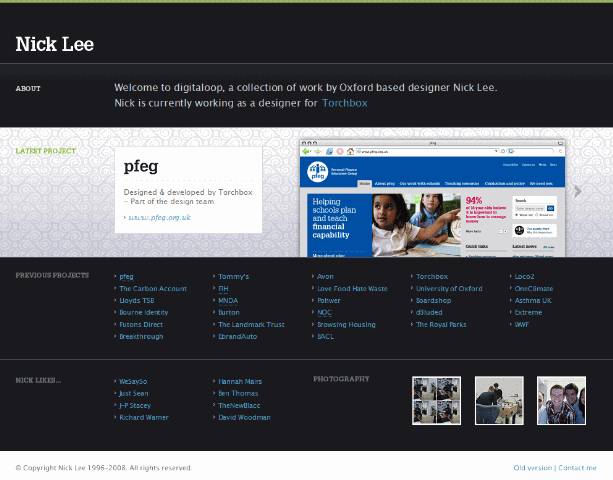Visit the WeSaySo link under Nick Likes
This screenshot has height=480, width=613.
pyautogui.click(x=134, y=381)
